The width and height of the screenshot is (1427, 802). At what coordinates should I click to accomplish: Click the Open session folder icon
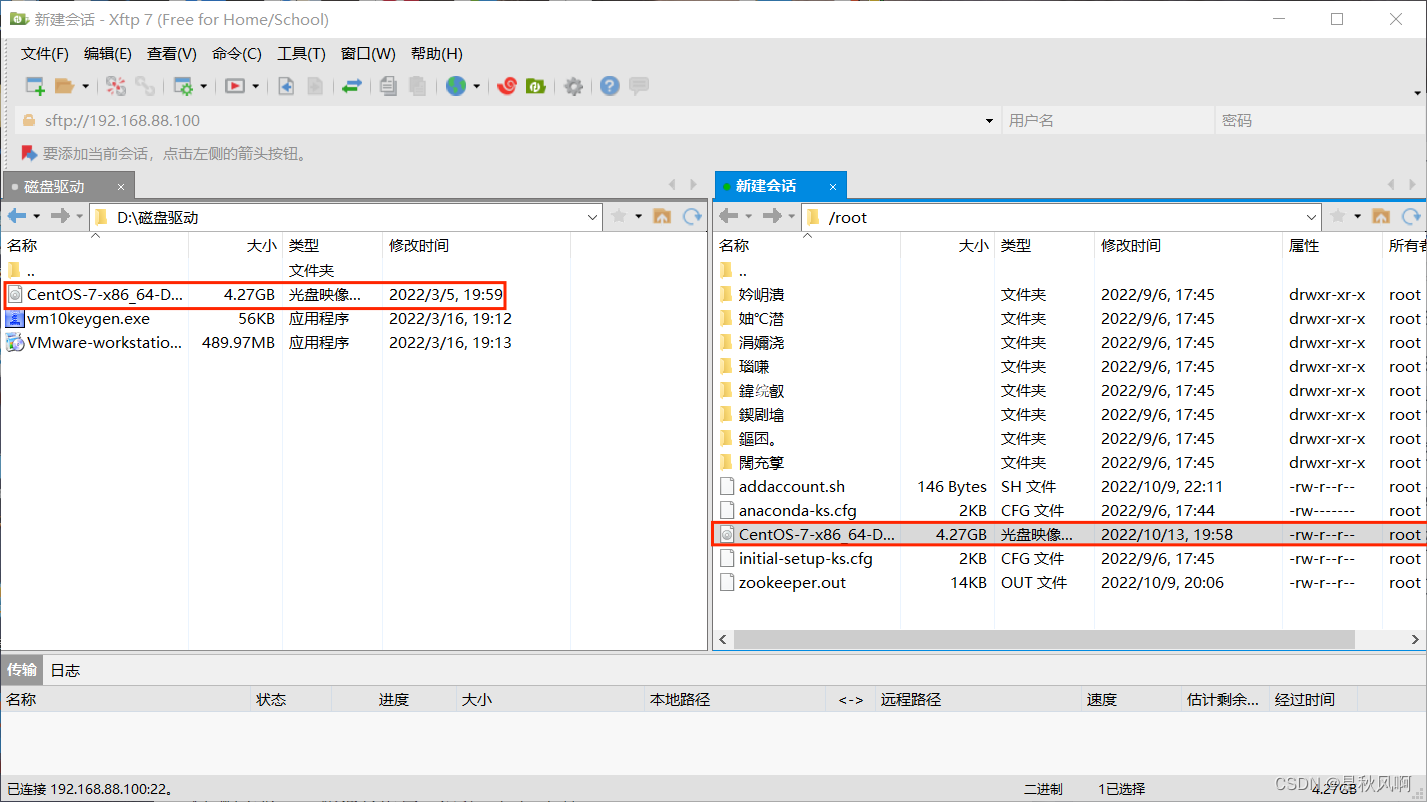(65, 86)
